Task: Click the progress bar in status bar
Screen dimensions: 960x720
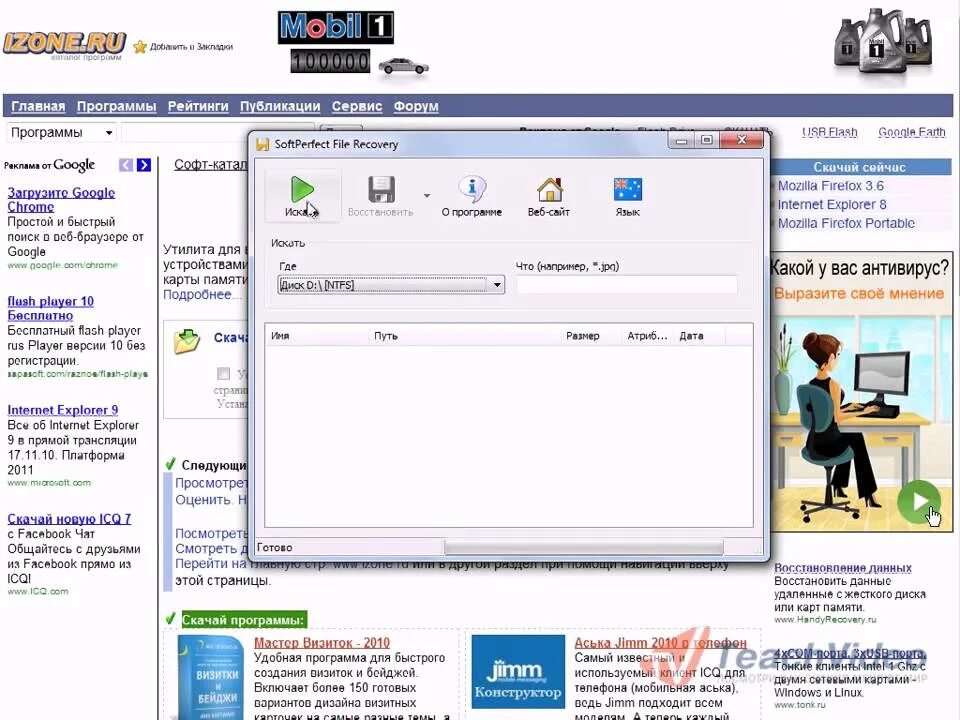Action: (583, 547)
